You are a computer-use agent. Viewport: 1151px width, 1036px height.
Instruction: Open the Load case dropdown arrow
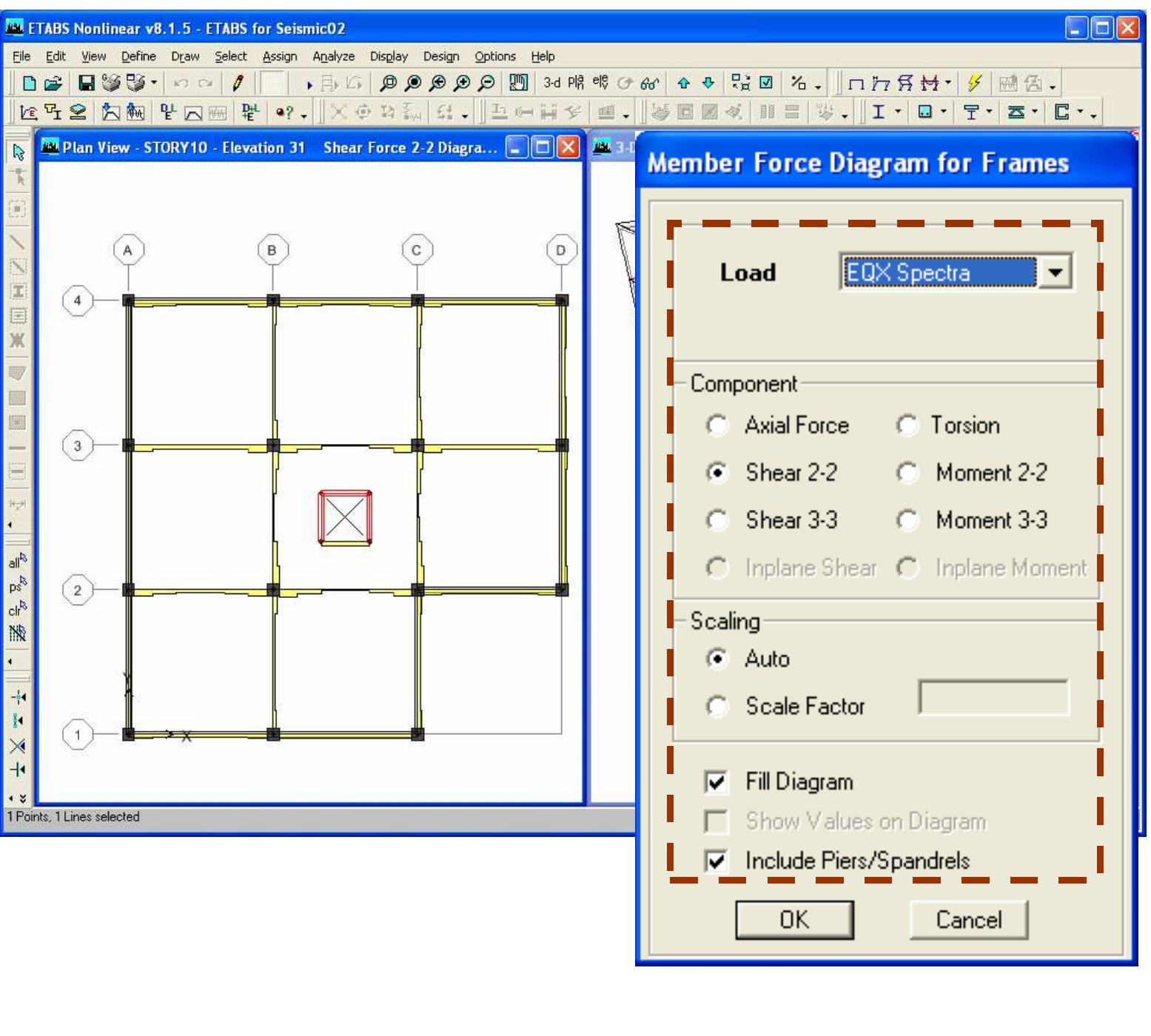click(x=1056, y=272)
